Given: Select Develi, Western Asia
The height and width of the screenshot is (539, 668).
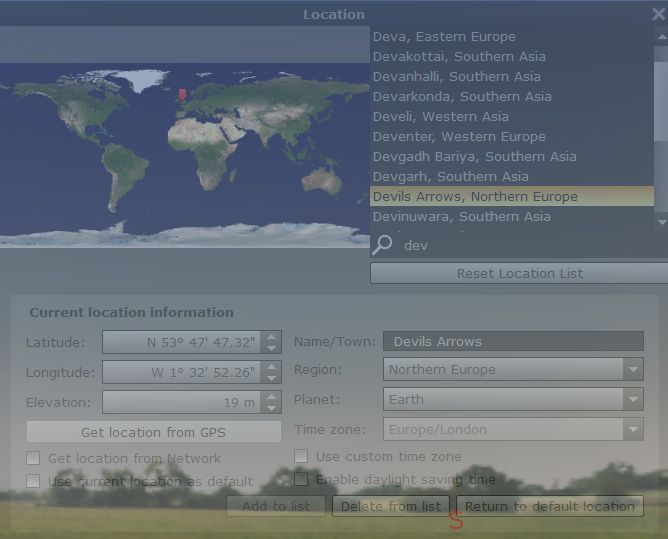Looking at the screenshot, I should pos(512,117).
